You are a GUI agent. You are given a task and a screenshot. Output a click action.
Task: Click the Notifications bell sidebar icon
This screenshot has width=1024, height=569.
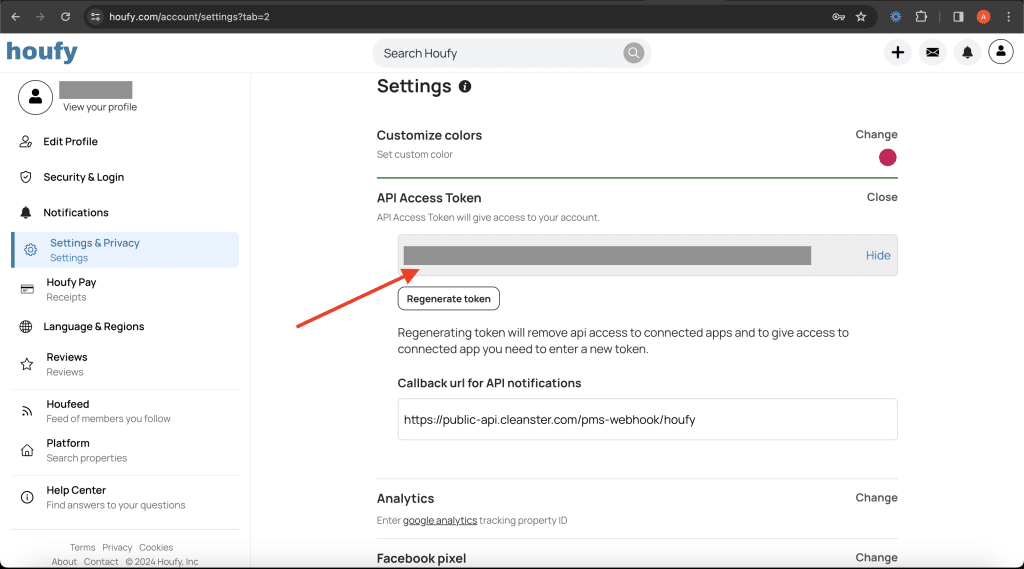tap(25, 212)
